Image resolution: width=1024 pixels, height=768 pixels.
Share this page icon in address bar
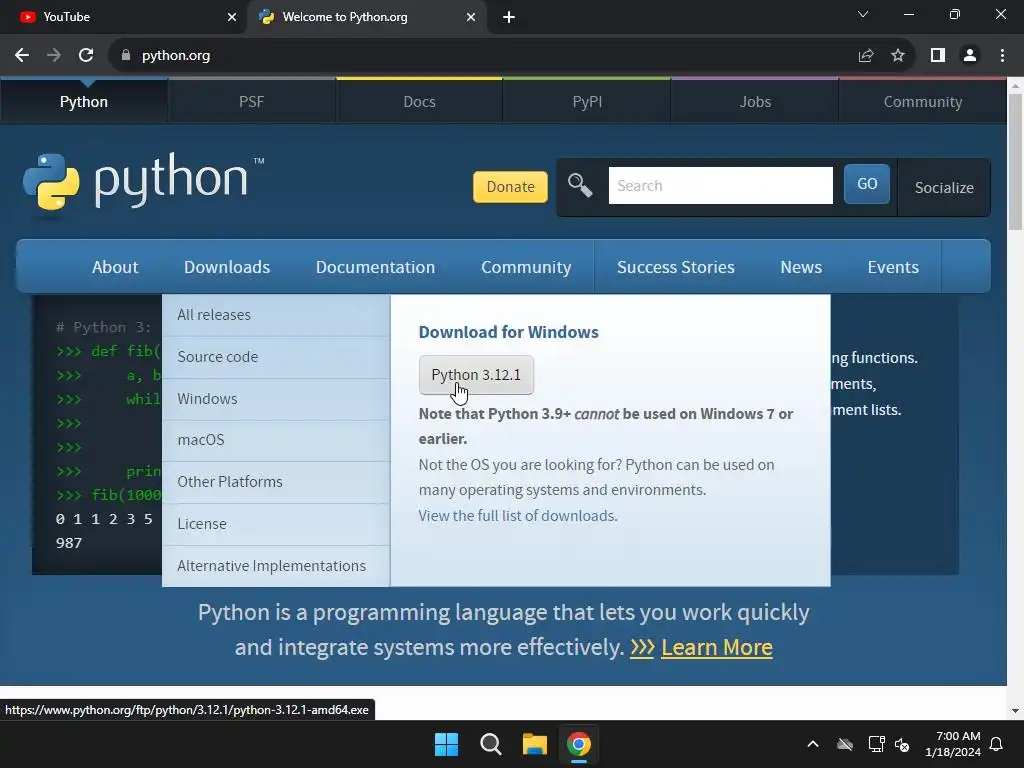(866, 56)
